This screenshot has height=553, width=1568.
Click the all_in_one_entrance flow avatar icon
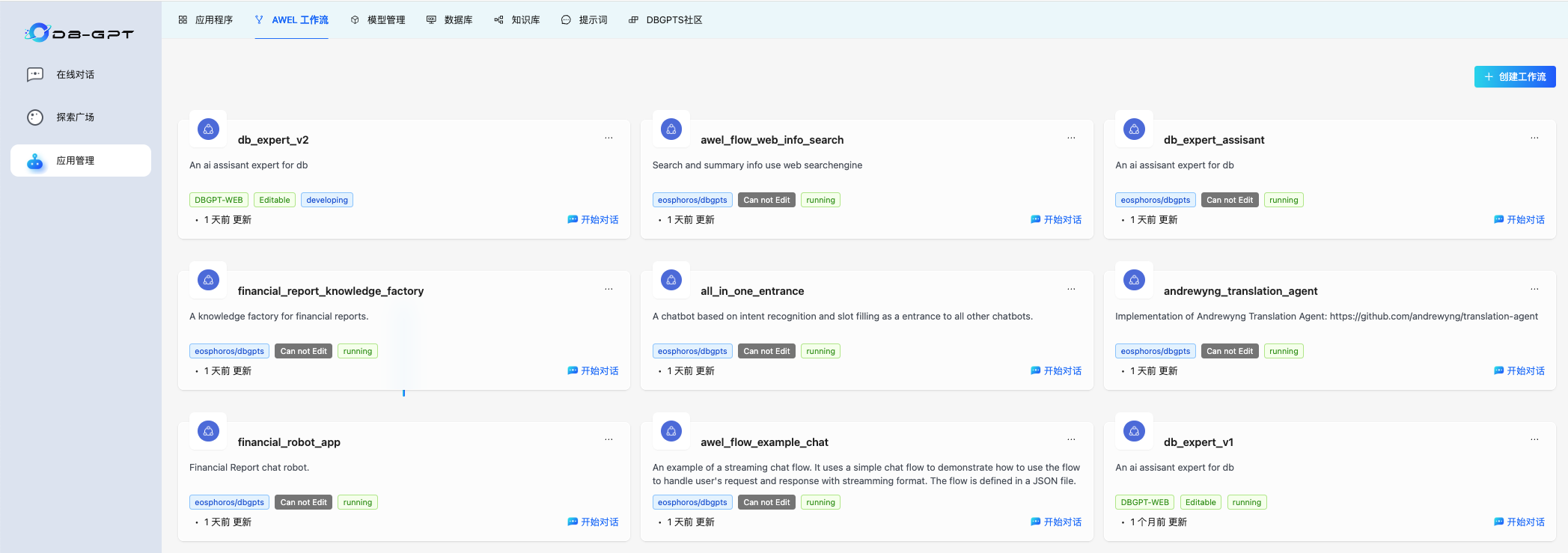point(671,280)
